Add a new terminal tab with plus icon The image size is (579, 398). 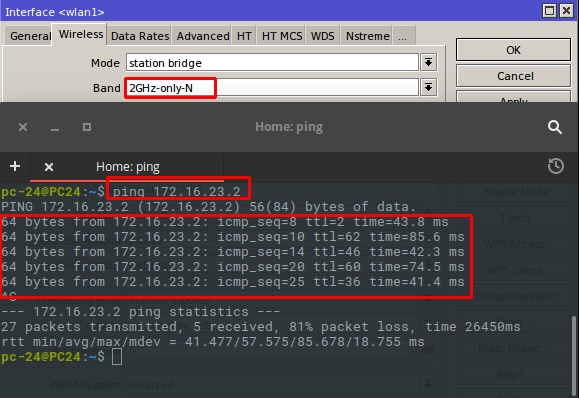[15, 166]
